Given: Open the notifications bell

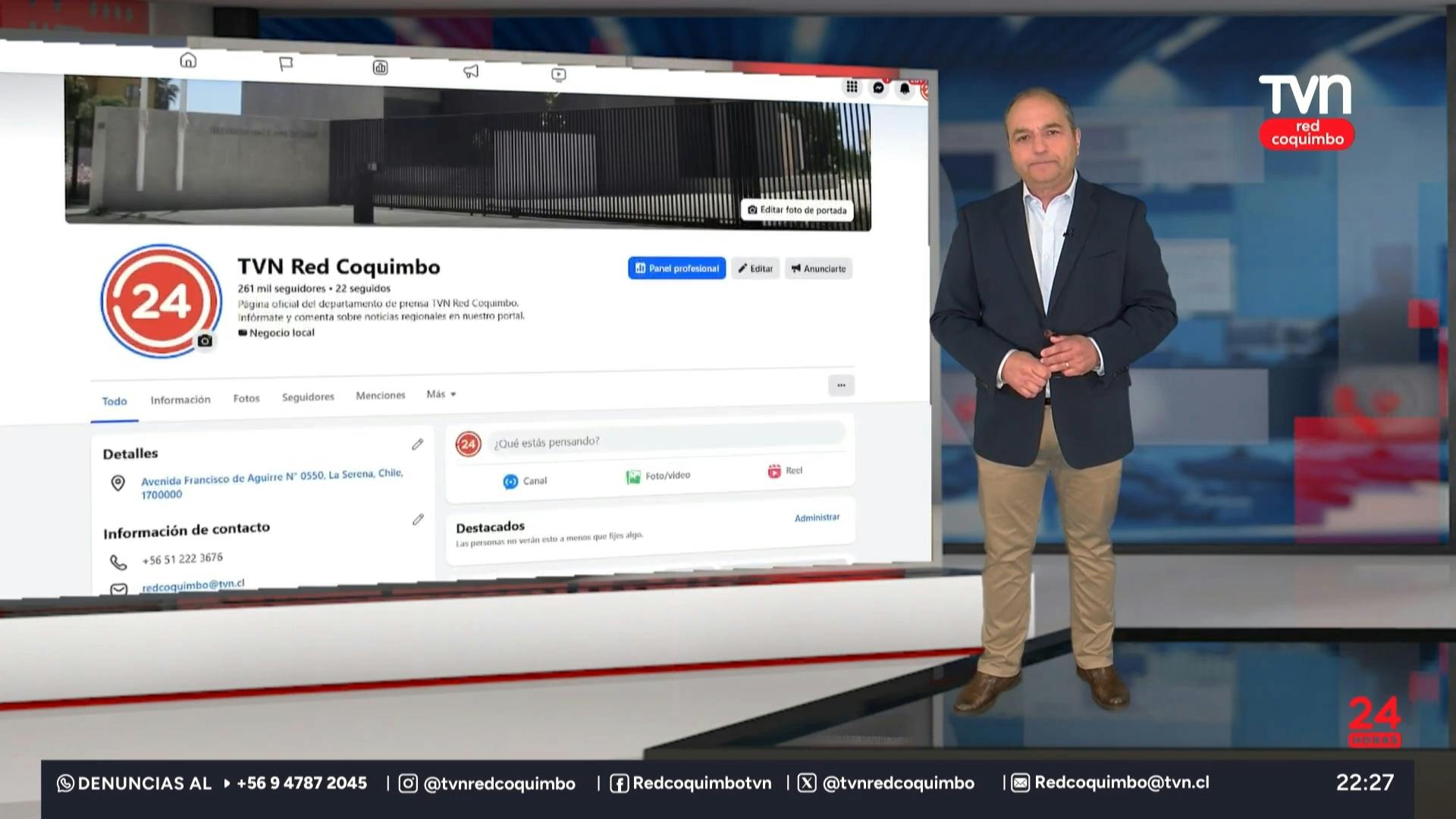Looking at the screenshot, I should (x=905, y=89).
